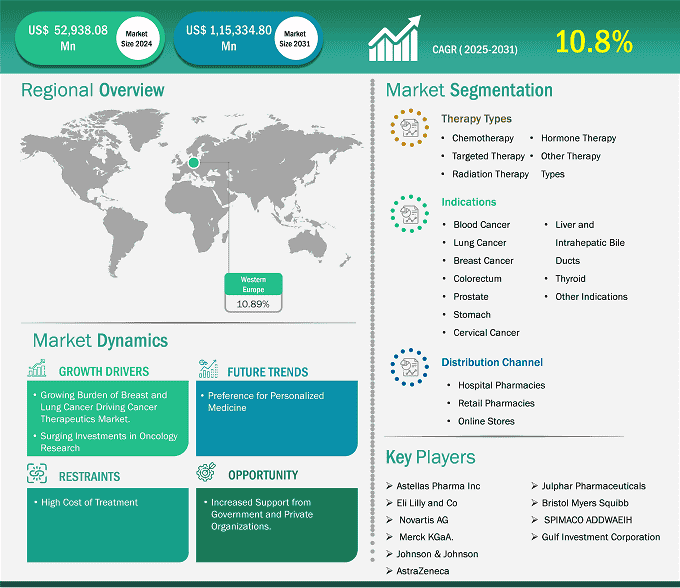The width and height of the screenshot is (680, 588).
Task: Select Bristol Myers Squibb key player
Action: (x=585, y=503)
